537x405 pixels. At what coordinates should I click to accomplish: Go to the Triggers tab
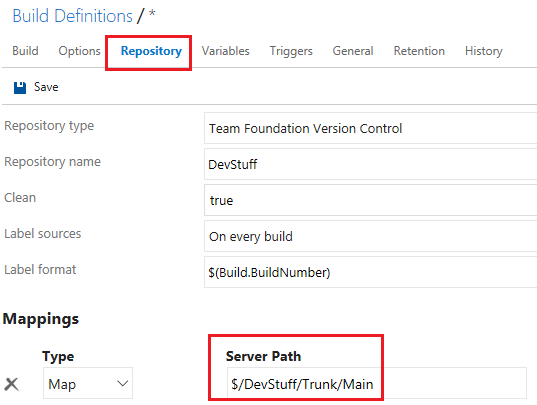[x=291, y=51]
